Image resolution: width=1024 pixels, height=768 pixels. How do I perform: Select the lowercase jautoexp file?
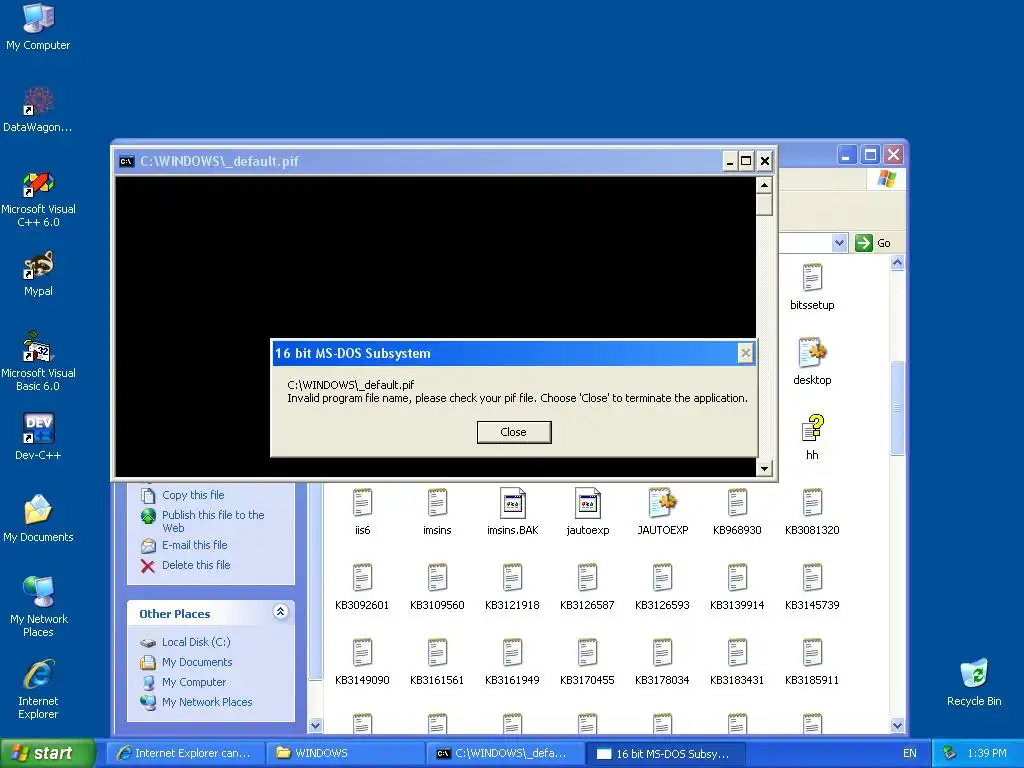pyautogui.click(x=588, y=512)
